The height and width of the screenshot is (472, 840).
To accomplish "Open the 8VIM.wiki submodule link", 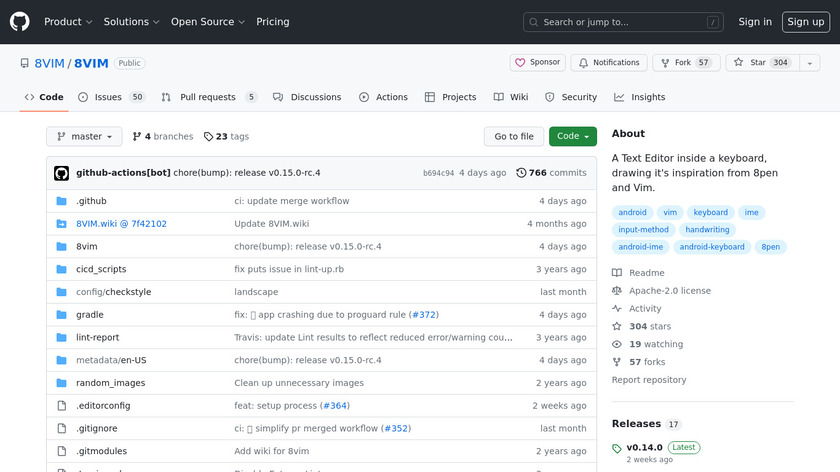I will (121, 224).
